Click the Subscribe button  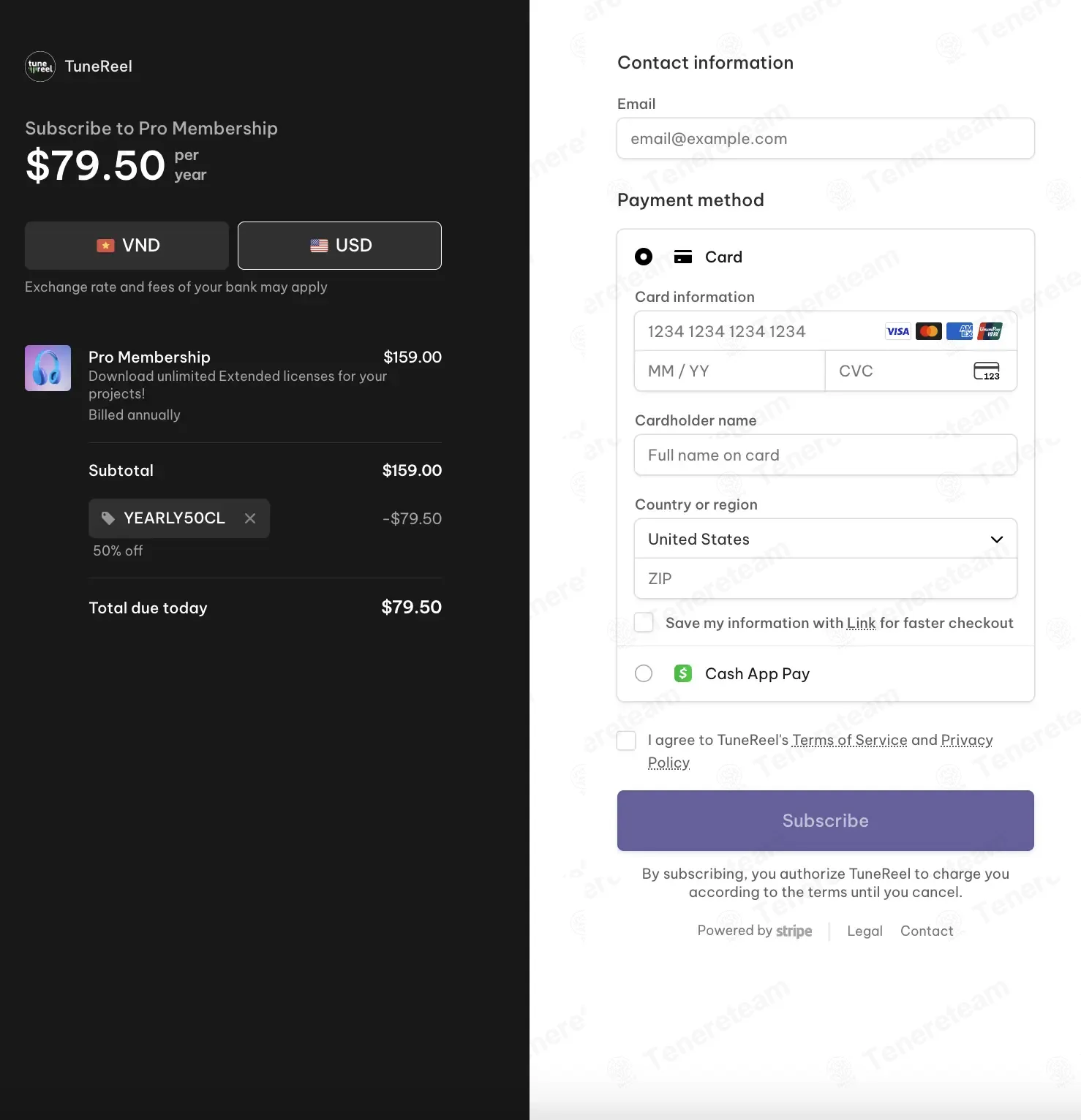tap(826, 820)
